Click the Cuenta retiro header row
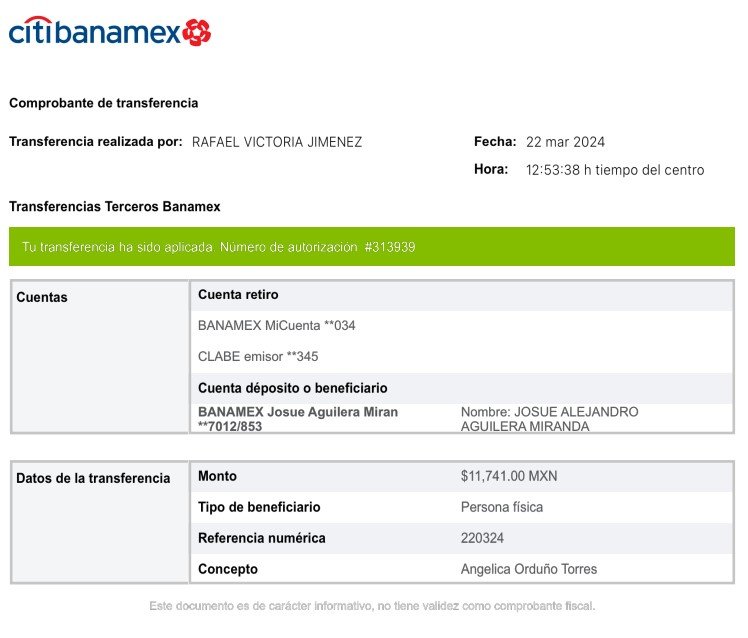Image resolution: width=748 pixels, height=638 pixels. coord(461,295)
